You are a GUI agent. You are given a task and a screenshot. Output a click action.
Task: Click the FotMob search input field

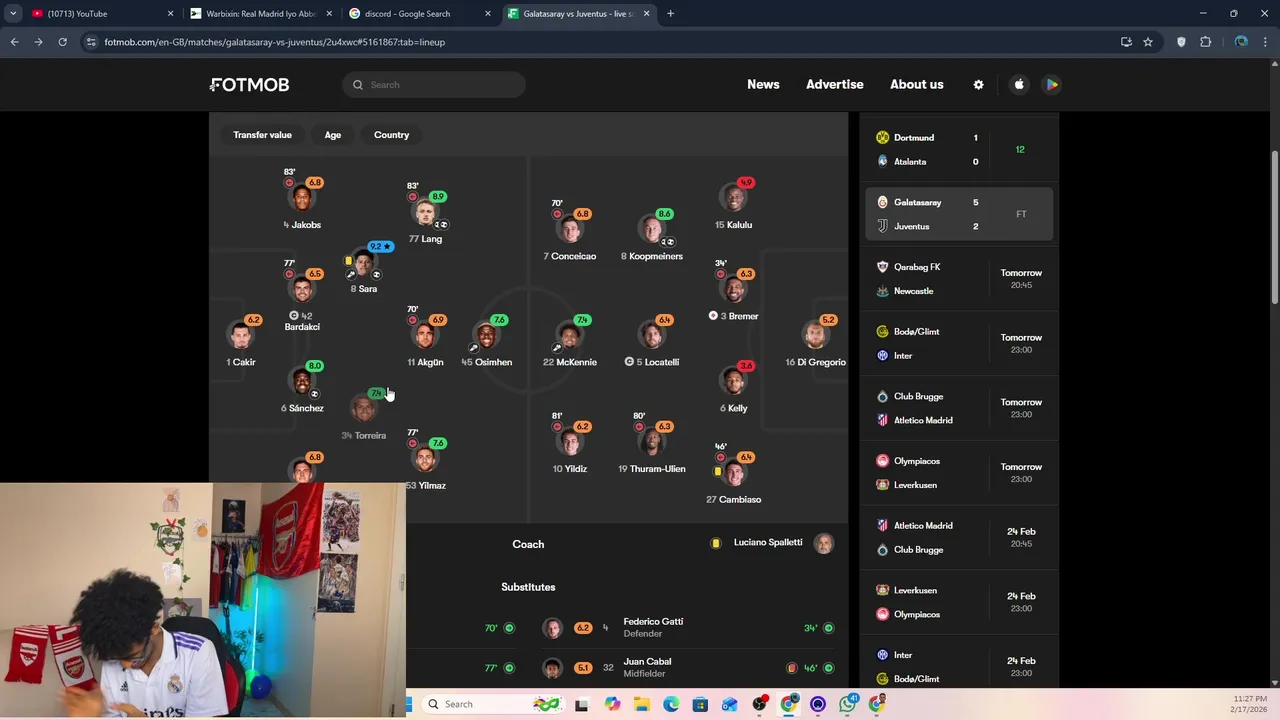pyautogui.click(x=433, y=85)
